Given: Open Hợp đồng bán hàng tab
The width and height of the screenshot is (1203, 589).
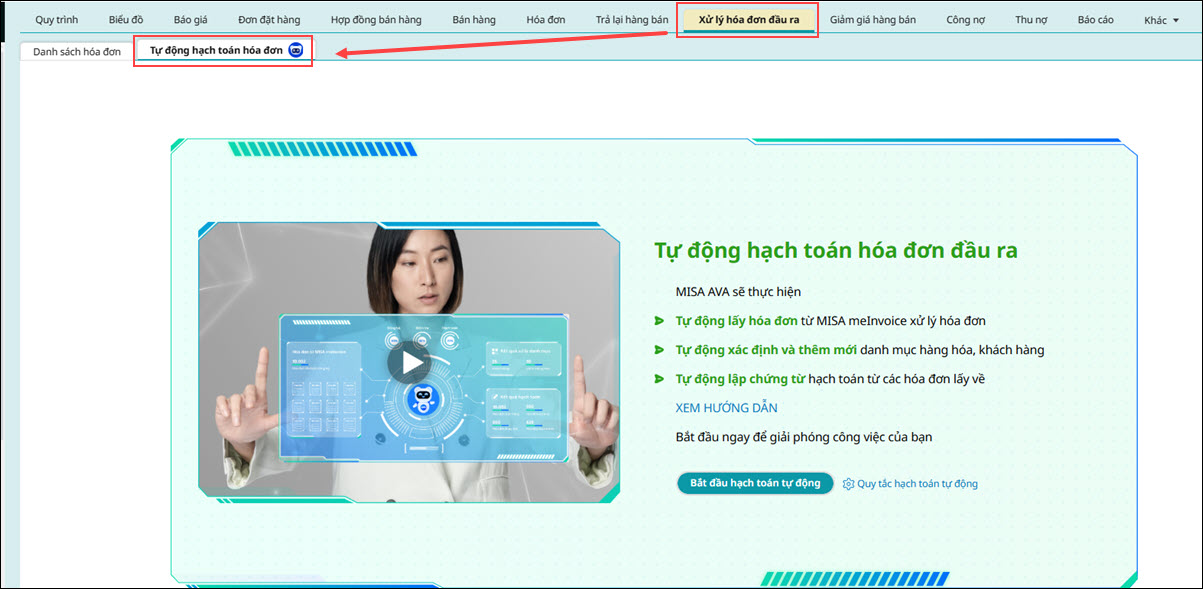Looking at the screenshot, I should tap(376, 20).
